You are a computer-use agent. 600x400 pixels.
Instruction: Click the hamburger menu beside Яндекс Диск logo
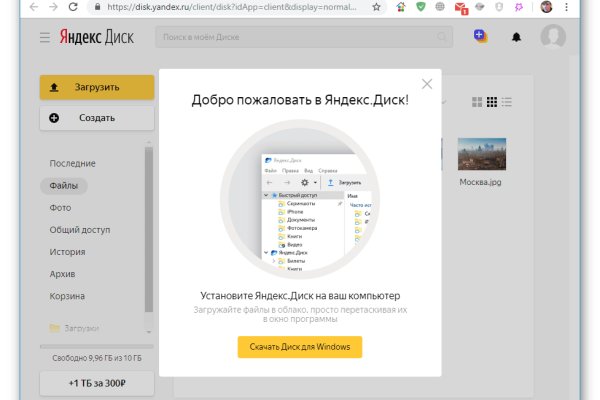pyautogui.click(x=44, y=38)
